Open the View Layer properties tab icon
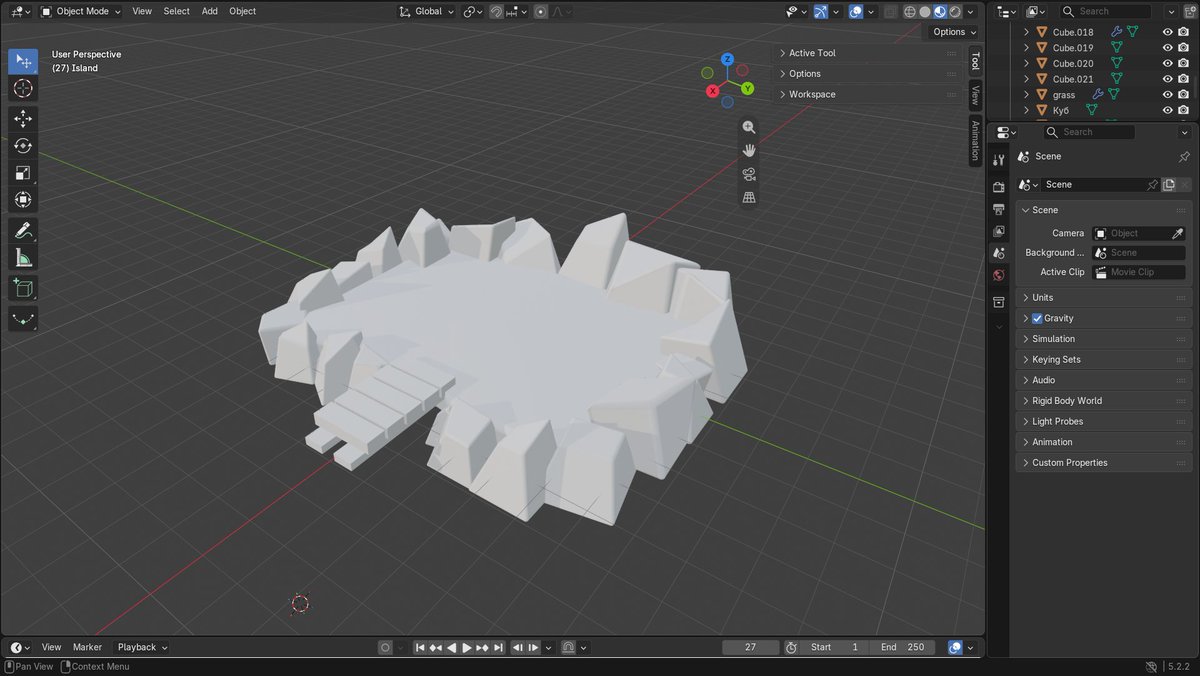This screenshot has width=1200, height=676. (x=998, y=231)
